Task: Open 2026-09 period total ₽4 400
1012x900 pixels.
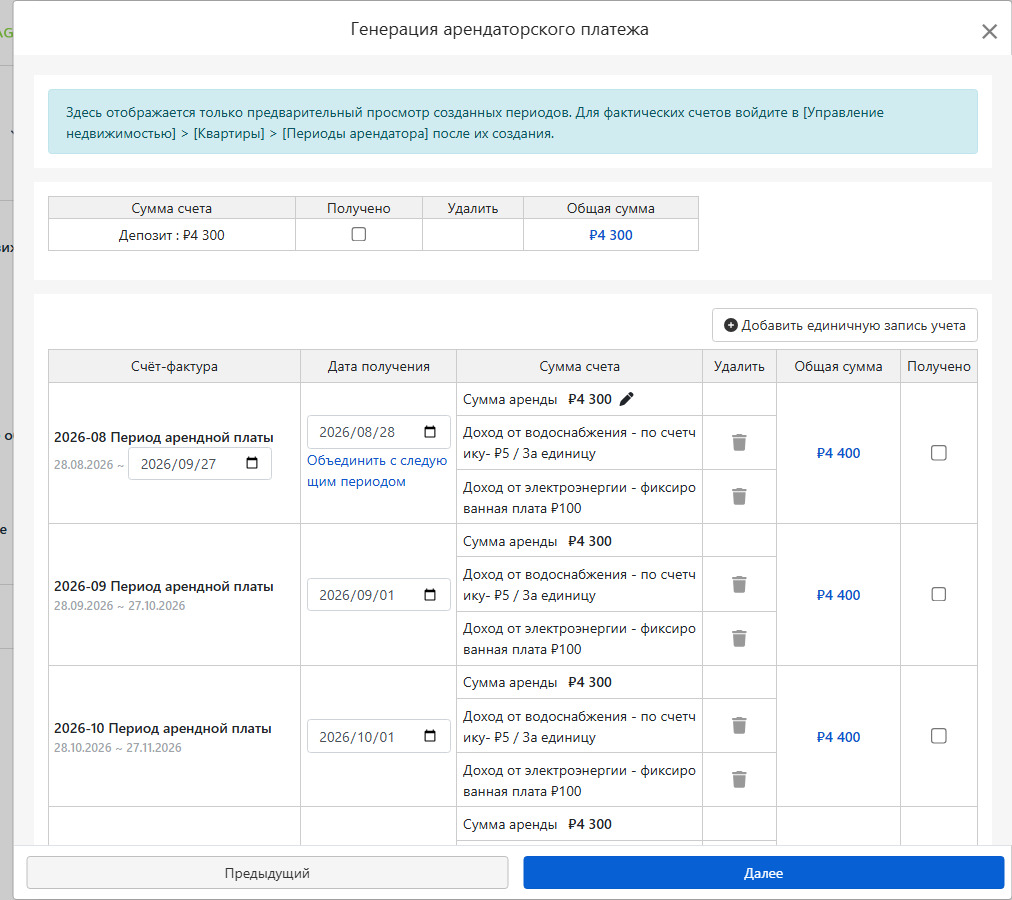Action: pos(838,595)
